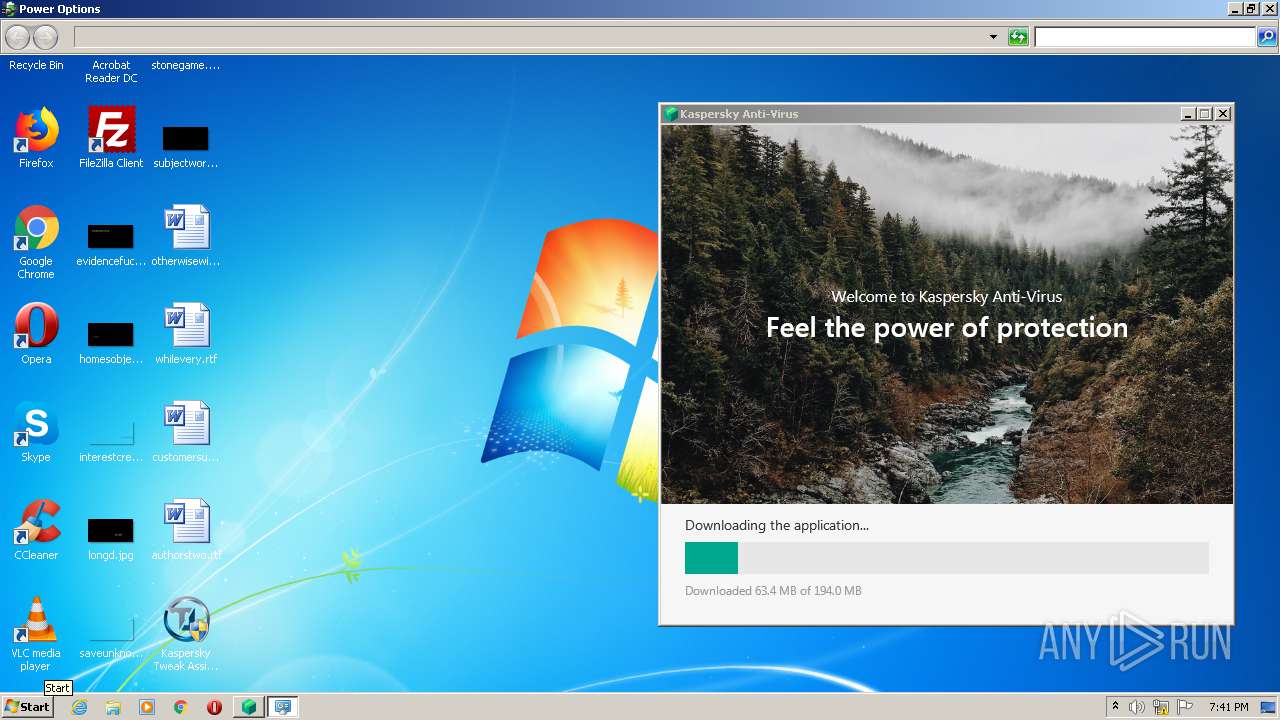1280x720 pixels.
Task: Click the Power Options address bar
Action: (x=530, y=37)
